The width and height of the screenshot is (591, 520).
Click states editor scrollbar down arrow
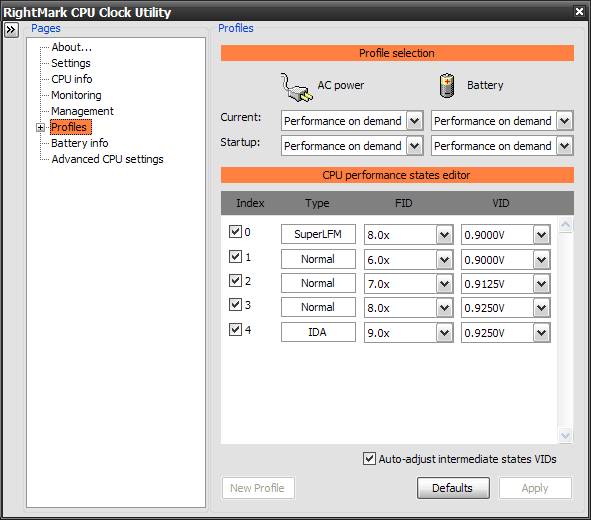tap(565, 436)
